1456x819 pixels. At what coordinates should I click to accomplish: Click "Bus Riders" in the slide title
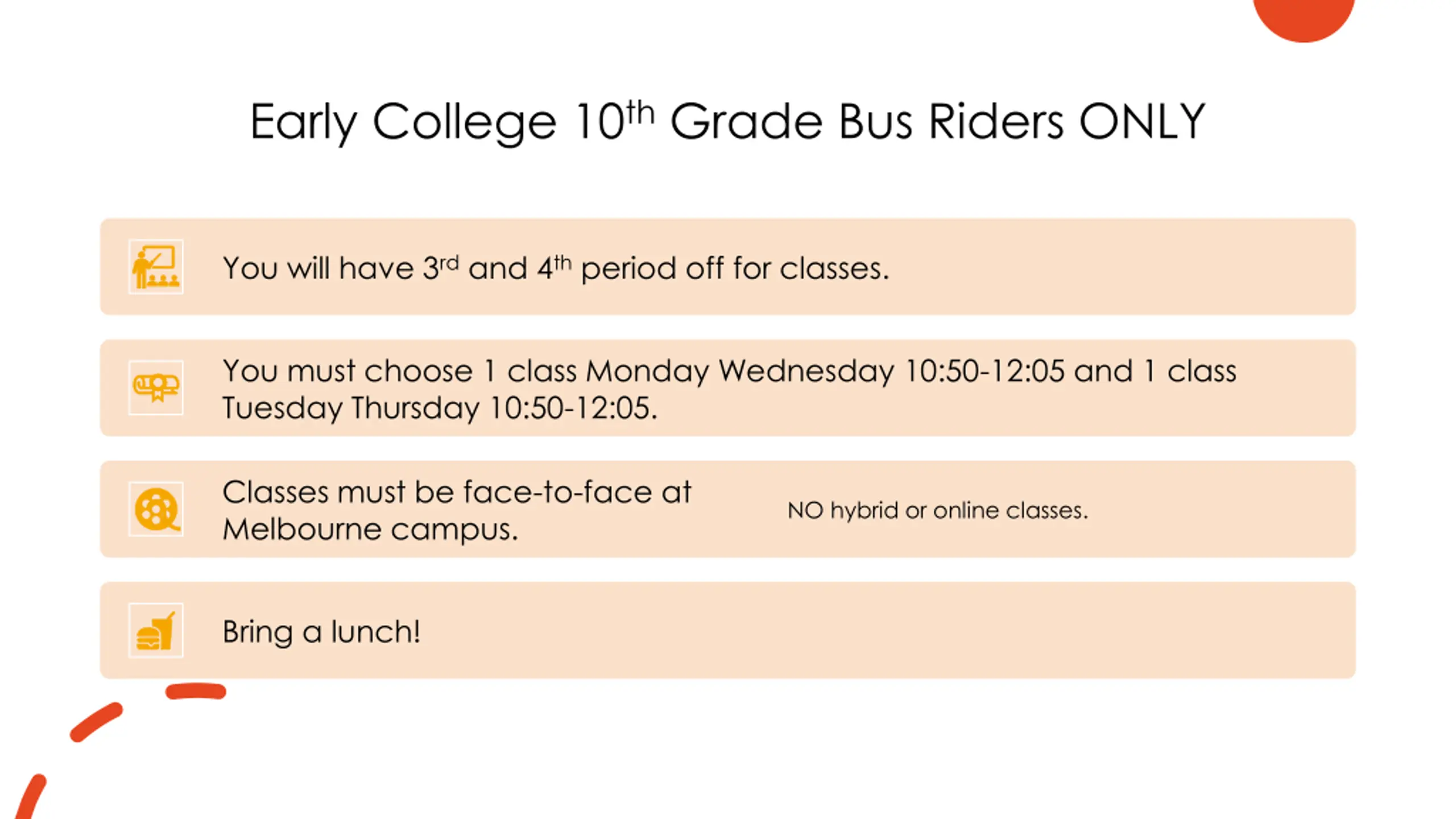(951, 121)
